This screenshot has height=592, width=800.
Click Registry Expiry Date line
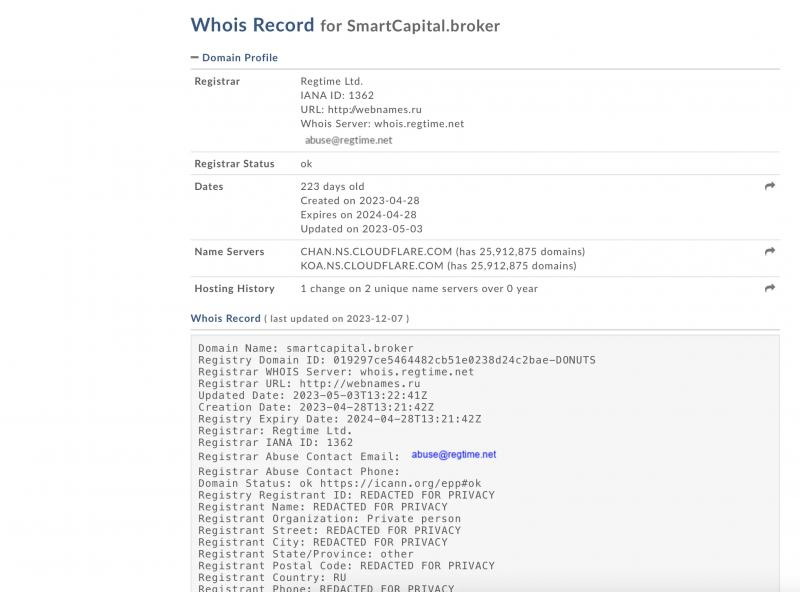pos(339,418)
